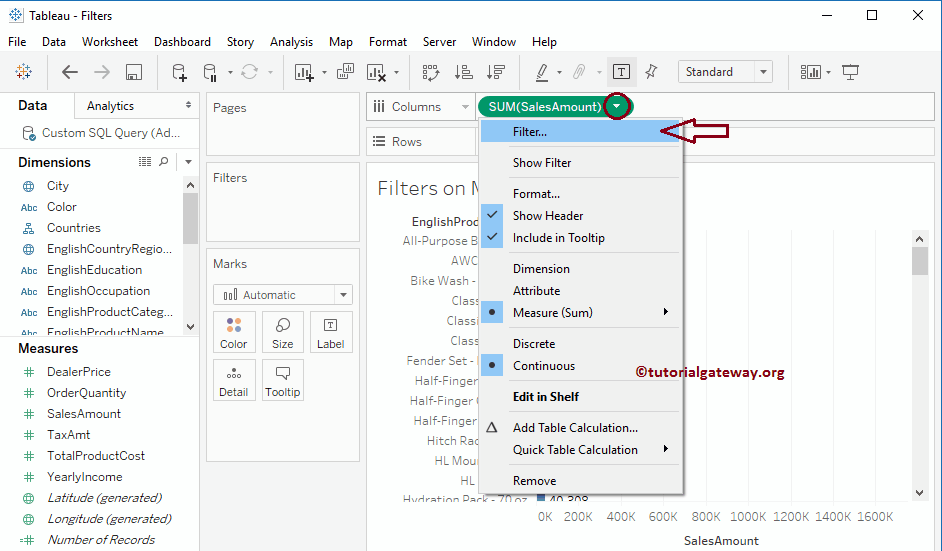Select Dimension in the context menu
Viewport: 942px width, 551px height.
point(581,269)
